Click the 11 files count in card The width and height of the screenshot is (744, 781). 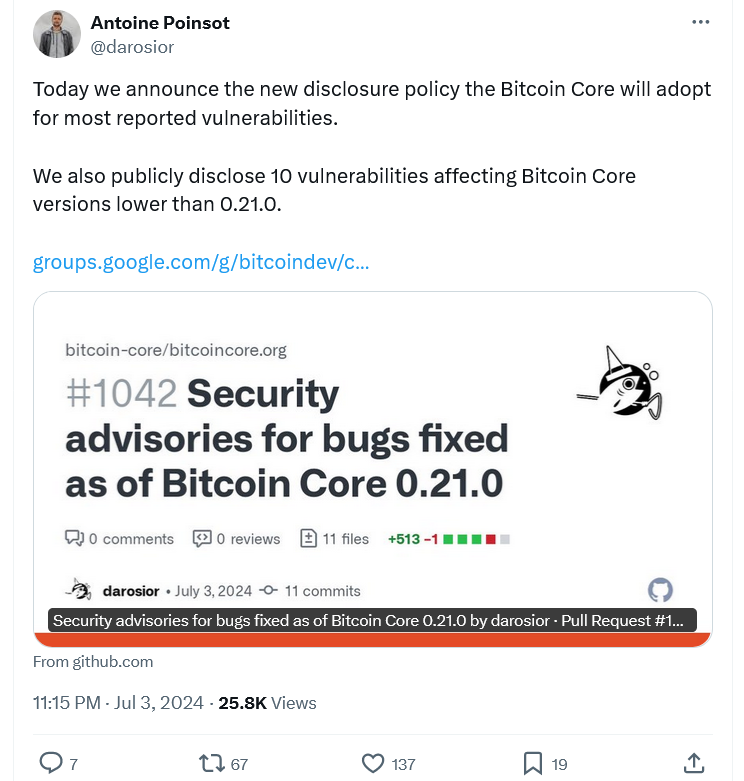pos(335,539)
